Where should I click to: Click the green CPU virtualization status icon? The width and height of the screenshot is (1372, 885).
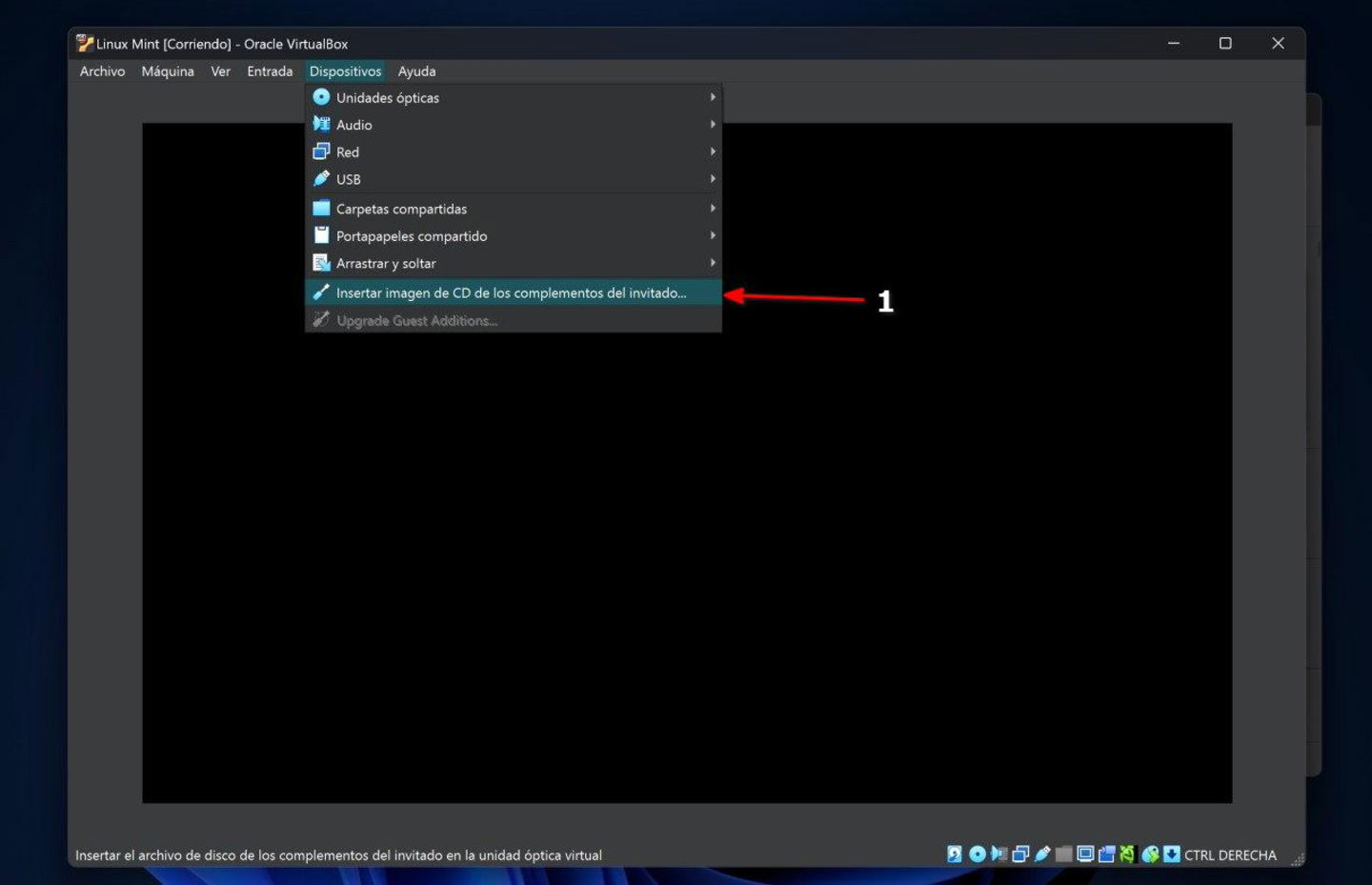pos(1129,855)
